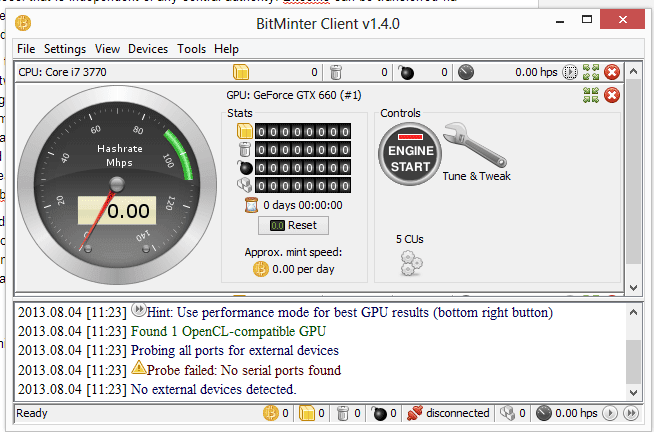Click the BitMinter bitcoin title bar icon
This screenshot has width=654, height=432.
tap(23, 23)
